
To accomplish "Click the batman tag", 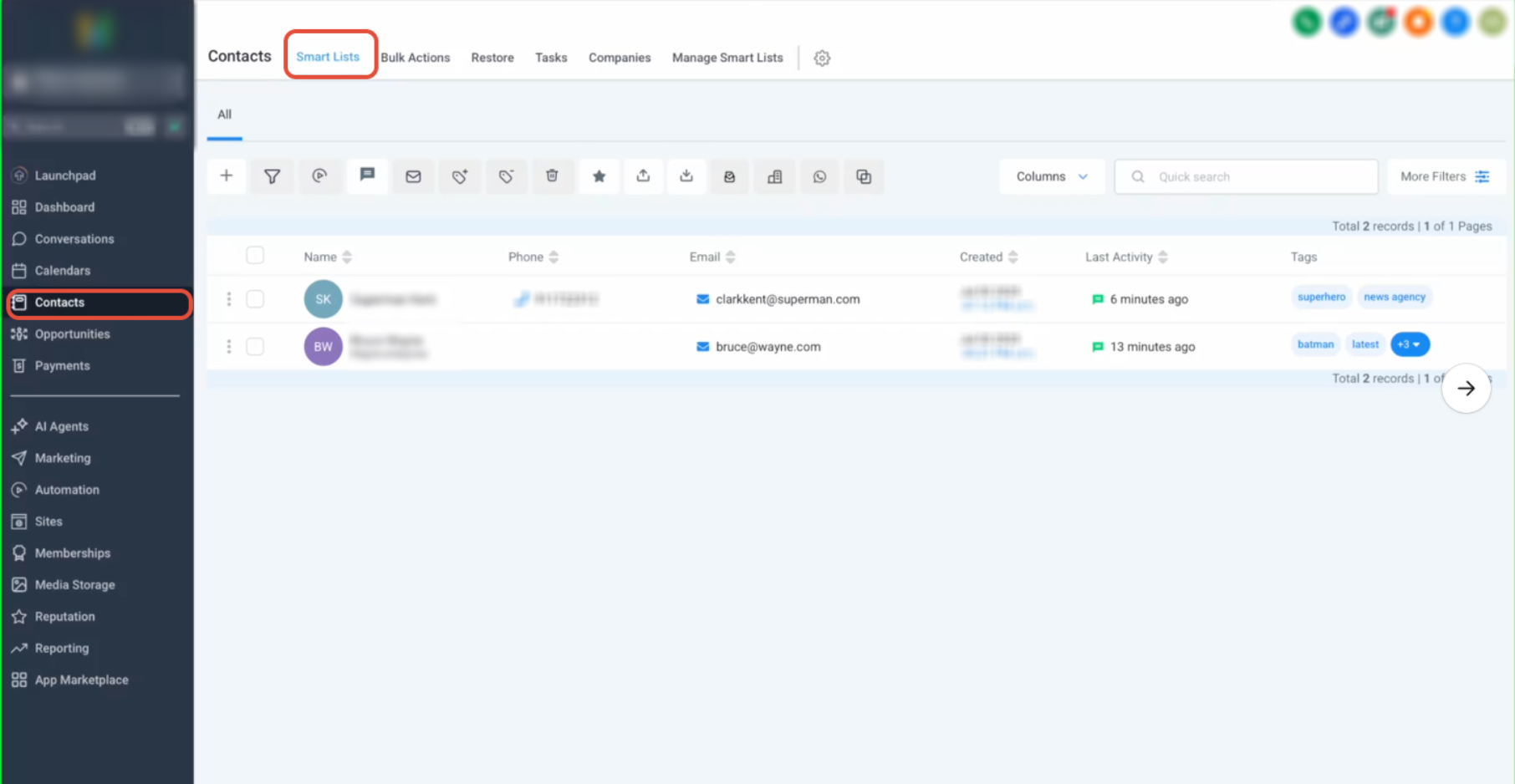I will 1315,344.
